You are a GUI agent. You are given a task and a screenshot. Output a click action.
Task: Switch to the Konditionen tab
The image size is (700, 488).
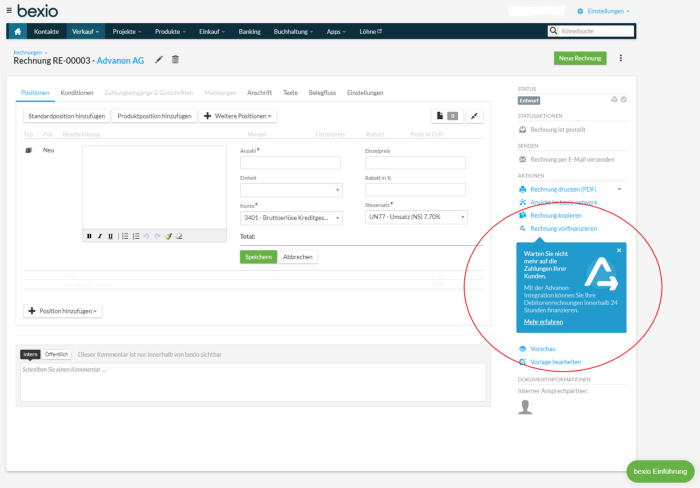(x=77, y=93)
